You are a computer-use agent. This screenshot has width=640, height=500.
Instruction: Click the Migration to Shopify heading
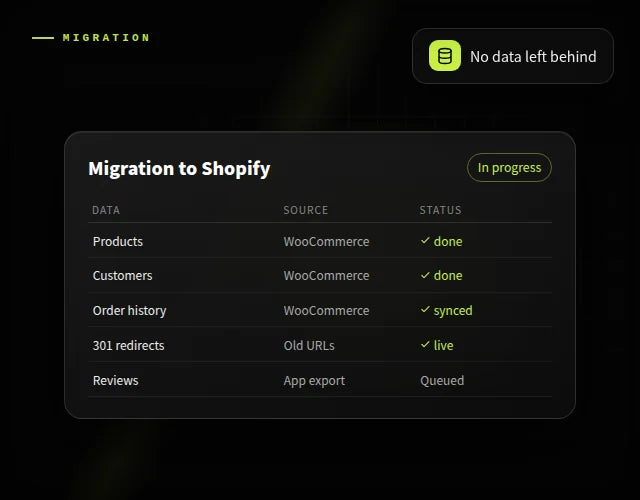click(x=179, y=169)
